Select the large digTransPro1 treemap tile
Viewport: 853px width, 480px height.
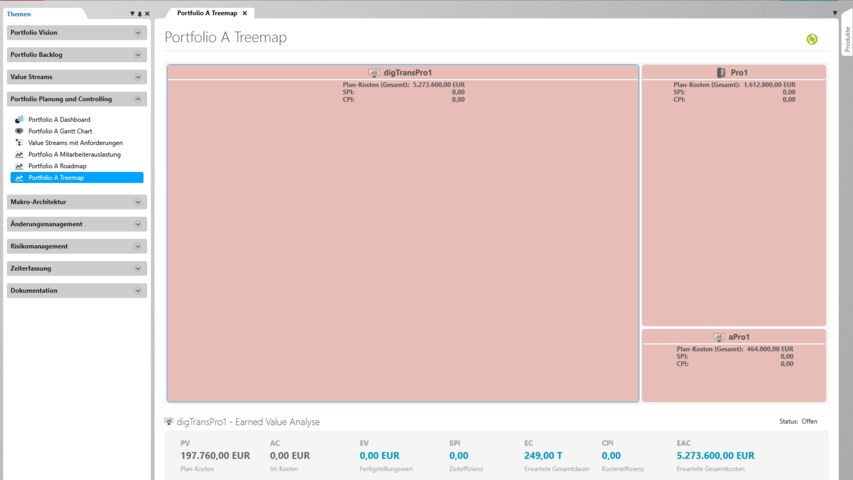pyautogui.click(x=402, y=250)
